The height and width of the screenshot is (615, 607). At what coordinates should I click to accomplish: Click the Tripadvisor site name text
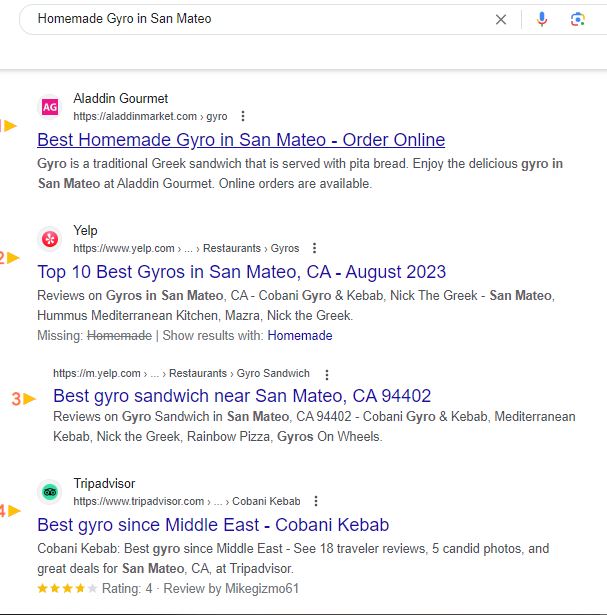104,484
